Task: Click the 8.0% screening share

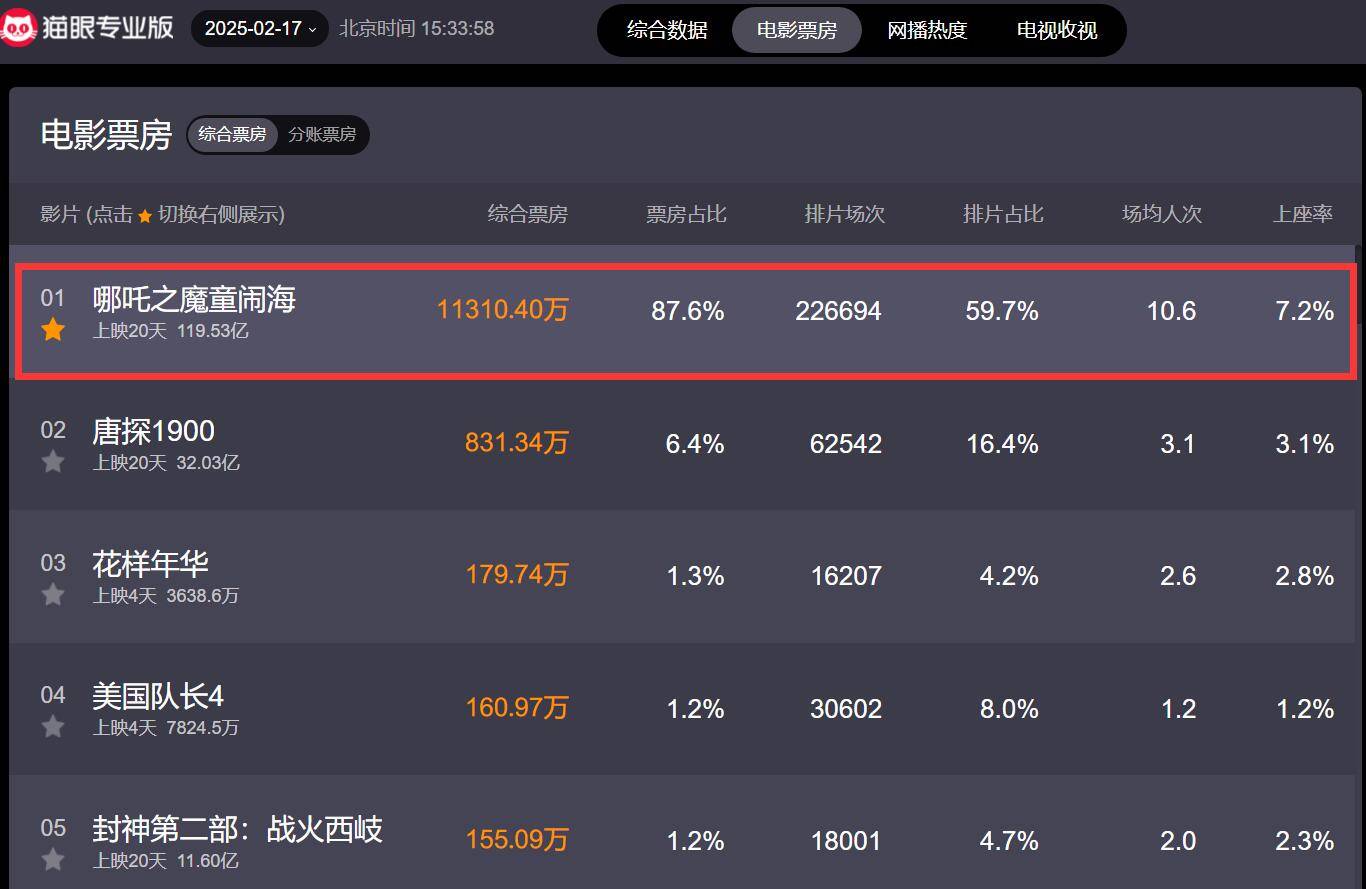Action: click(x=1009, y=709)
